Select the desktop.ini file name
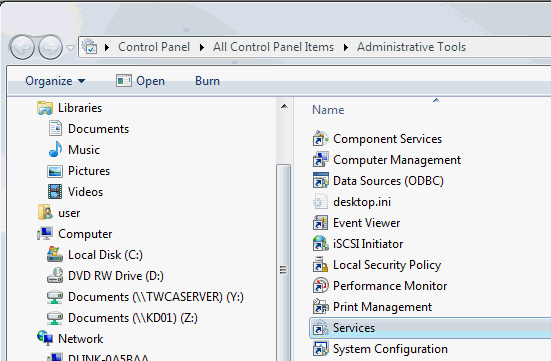551x361 pixels. point(362,202)
